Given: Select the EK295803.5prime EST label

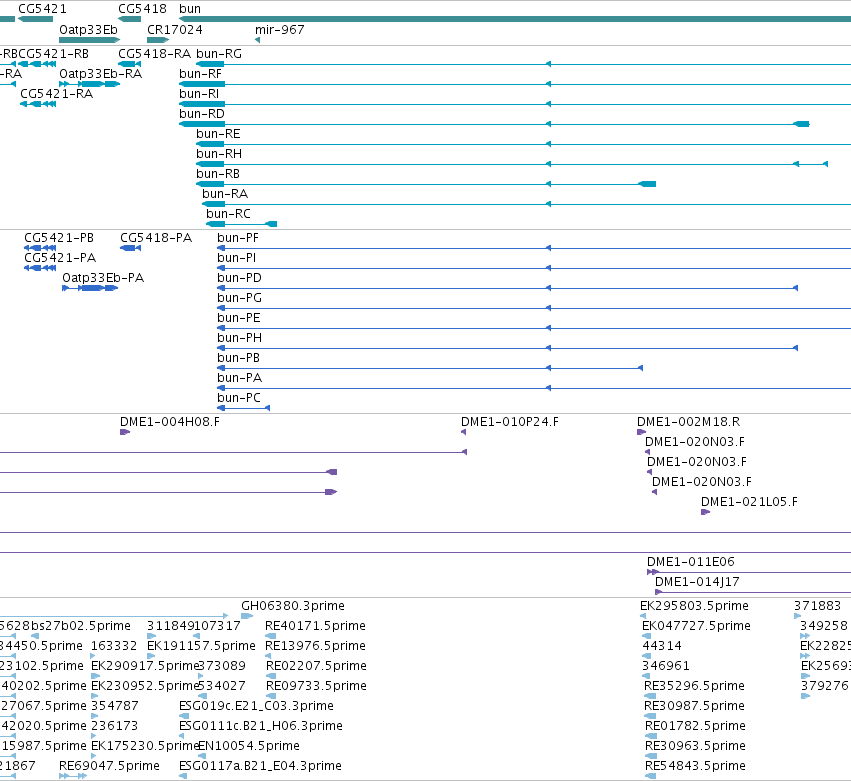Looking at the screenshot, I should coord(694,606).
